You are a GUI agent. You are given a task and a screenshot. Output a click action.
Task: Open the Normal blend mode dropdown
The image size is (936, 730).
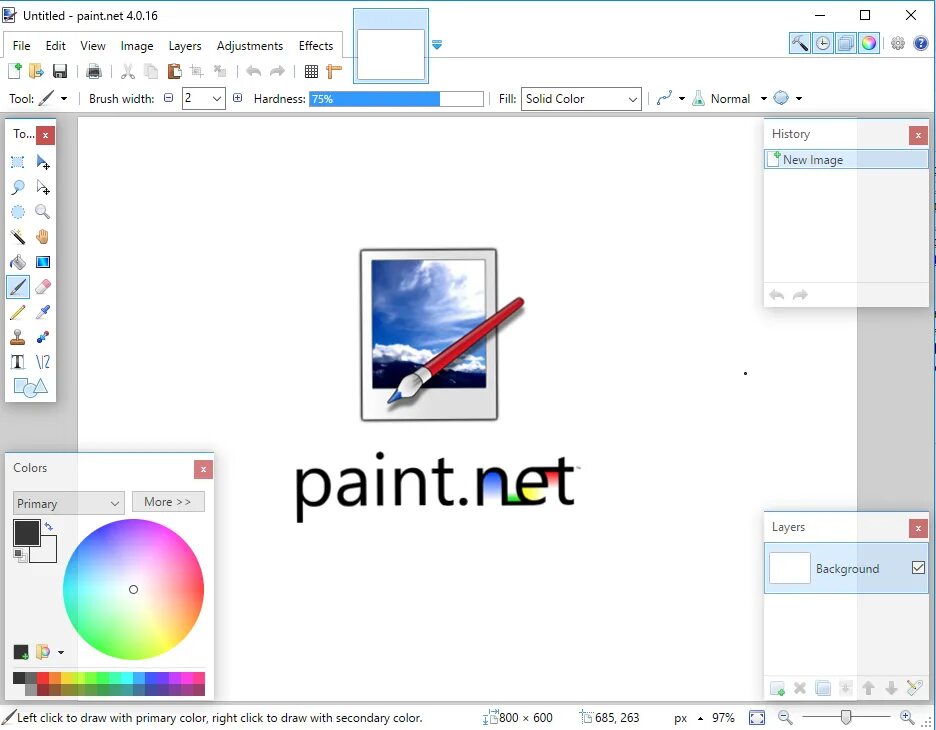[763, 98]
